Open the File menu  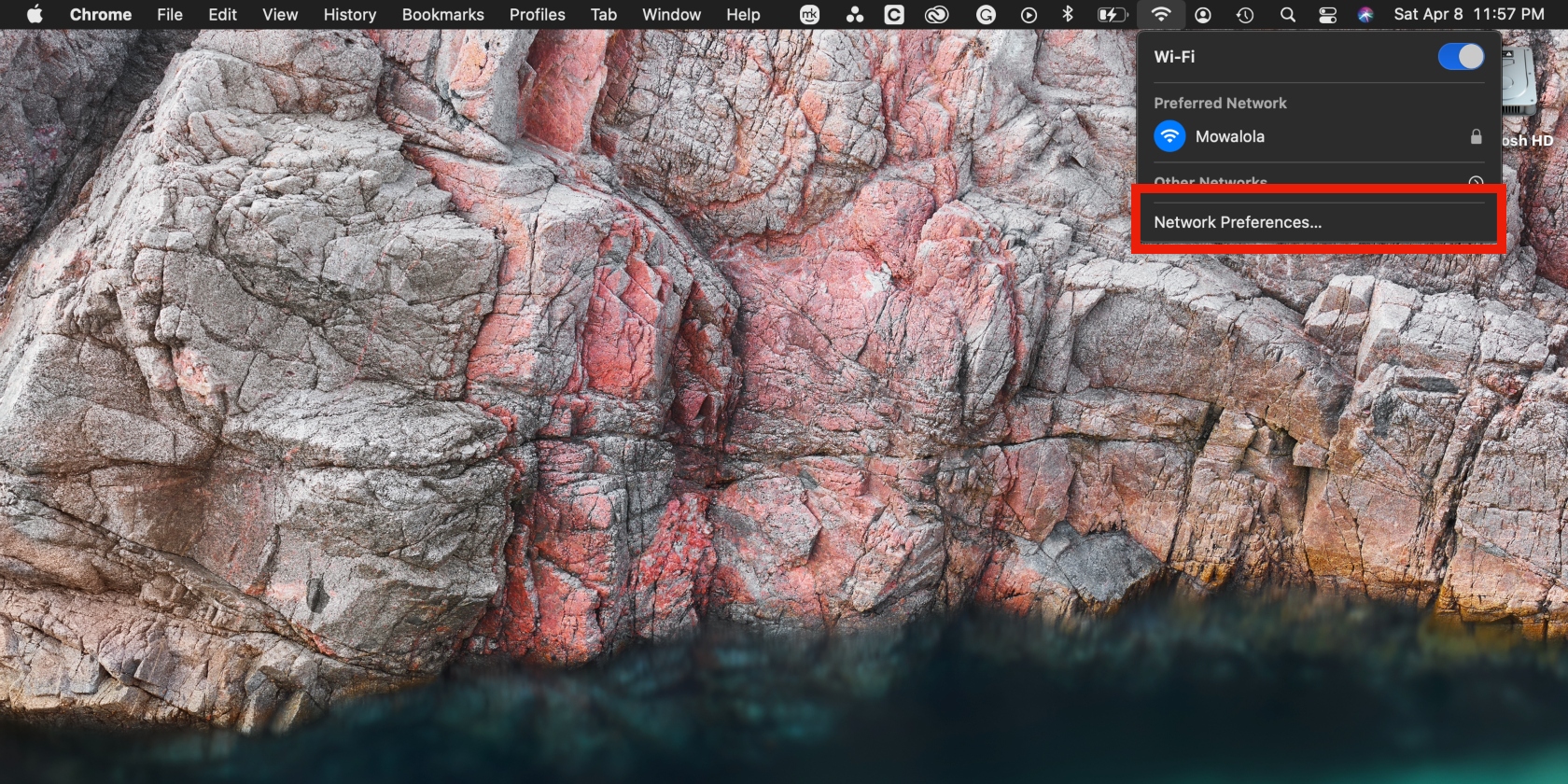(x=170, y=14)
